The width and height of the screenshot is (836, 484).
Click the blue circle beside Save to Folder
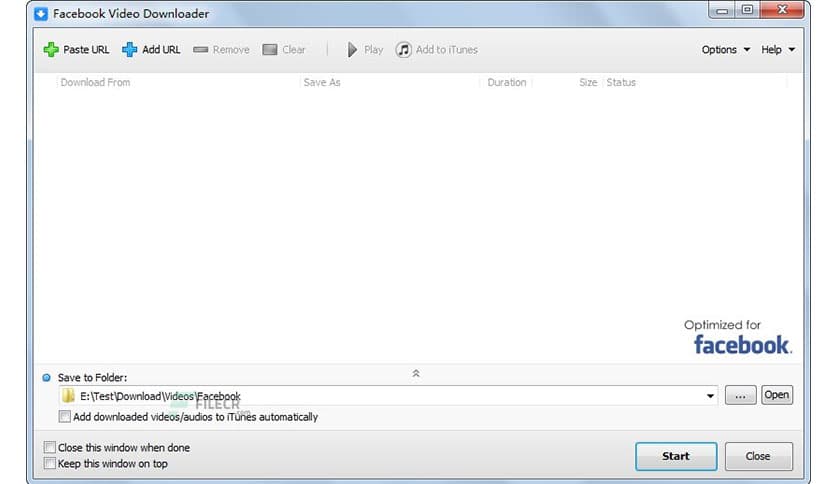coord(46,377)
